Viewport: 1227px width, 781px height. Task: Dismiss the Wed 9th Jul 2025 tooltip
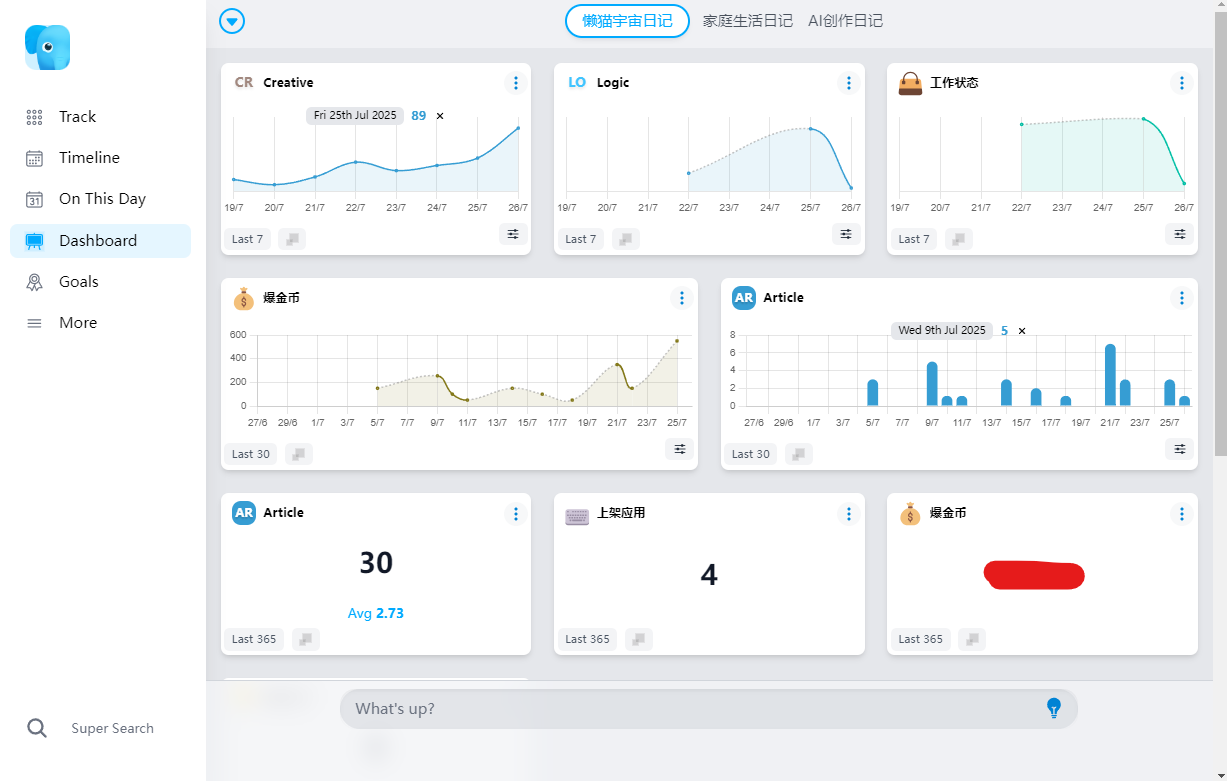[1022, 331]
